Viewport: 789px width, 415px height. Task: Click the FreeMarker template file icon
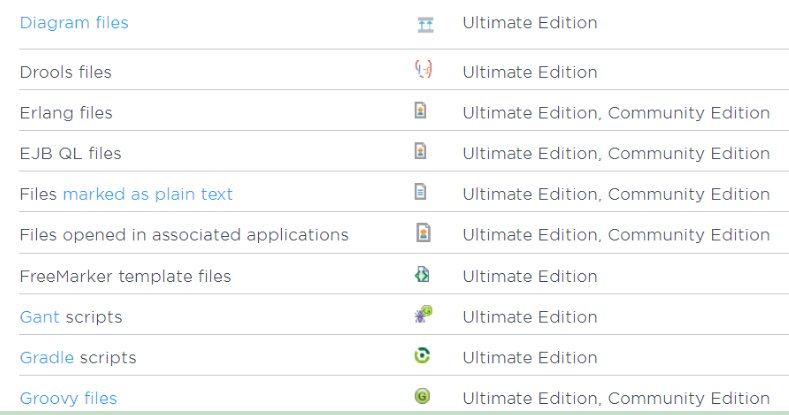coord(422,274)
